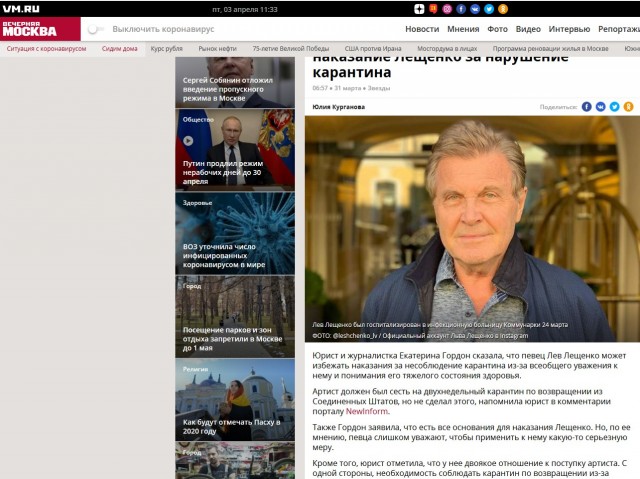640x479 pixels.
Task: Click article headline ending карантина
Action: (x=440, y=67)
